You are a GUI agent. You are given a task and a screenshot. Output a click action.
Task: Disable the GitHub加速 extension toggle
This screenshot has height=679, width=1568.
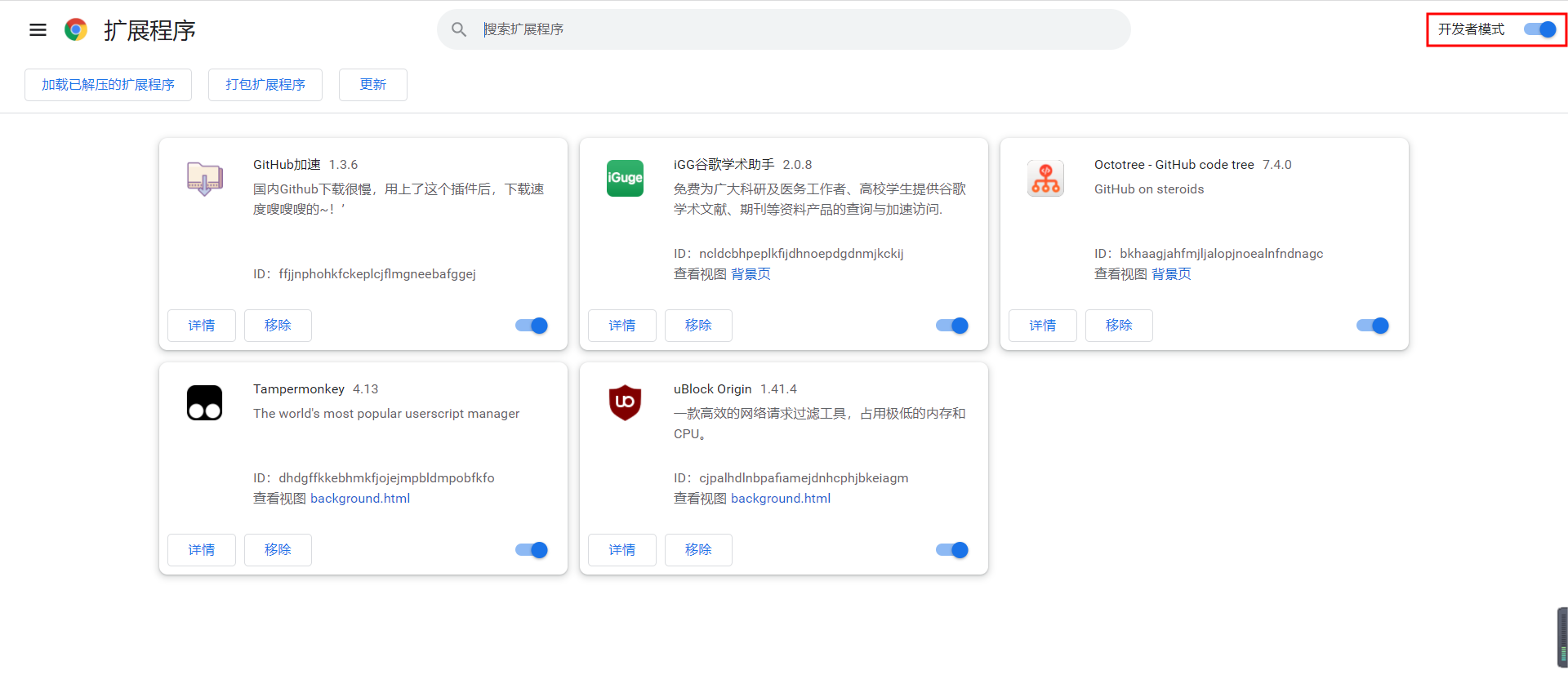tap(532, 326)
